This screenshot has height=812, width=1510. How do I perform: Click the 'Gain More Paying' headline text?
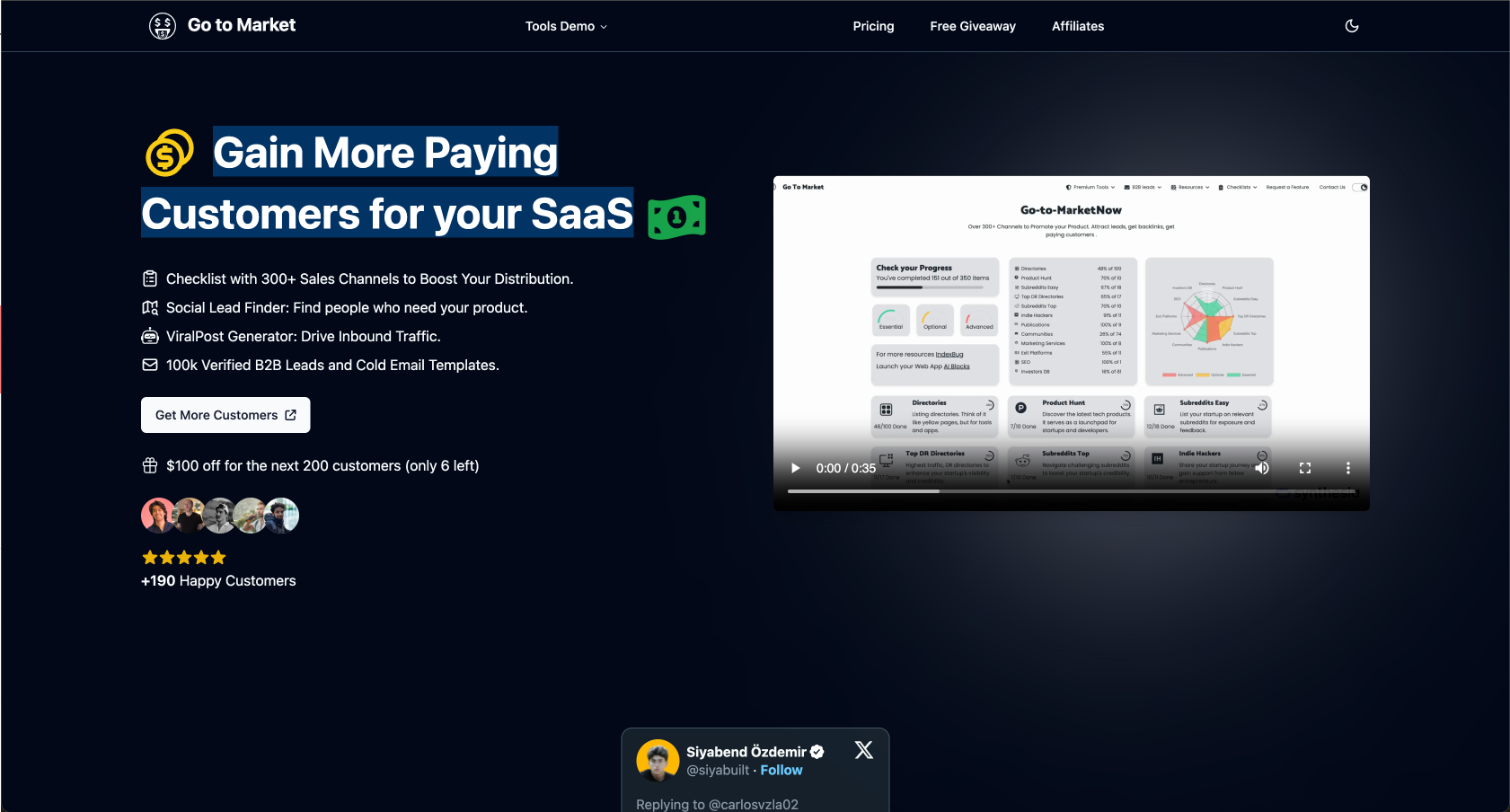pos(385,152)
